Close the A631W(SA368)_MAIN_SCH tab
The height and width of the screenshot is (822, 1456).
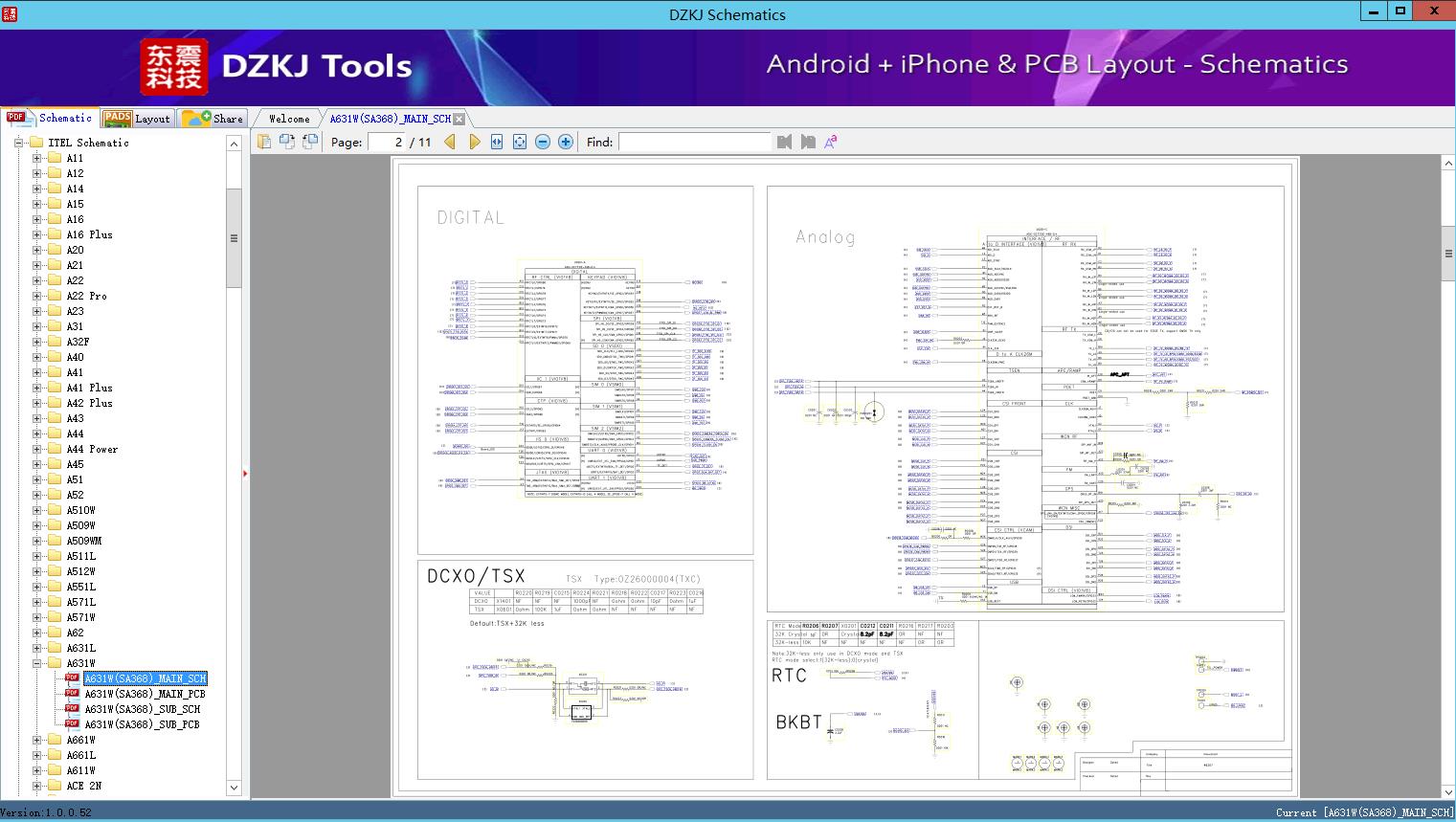[459, 119]
